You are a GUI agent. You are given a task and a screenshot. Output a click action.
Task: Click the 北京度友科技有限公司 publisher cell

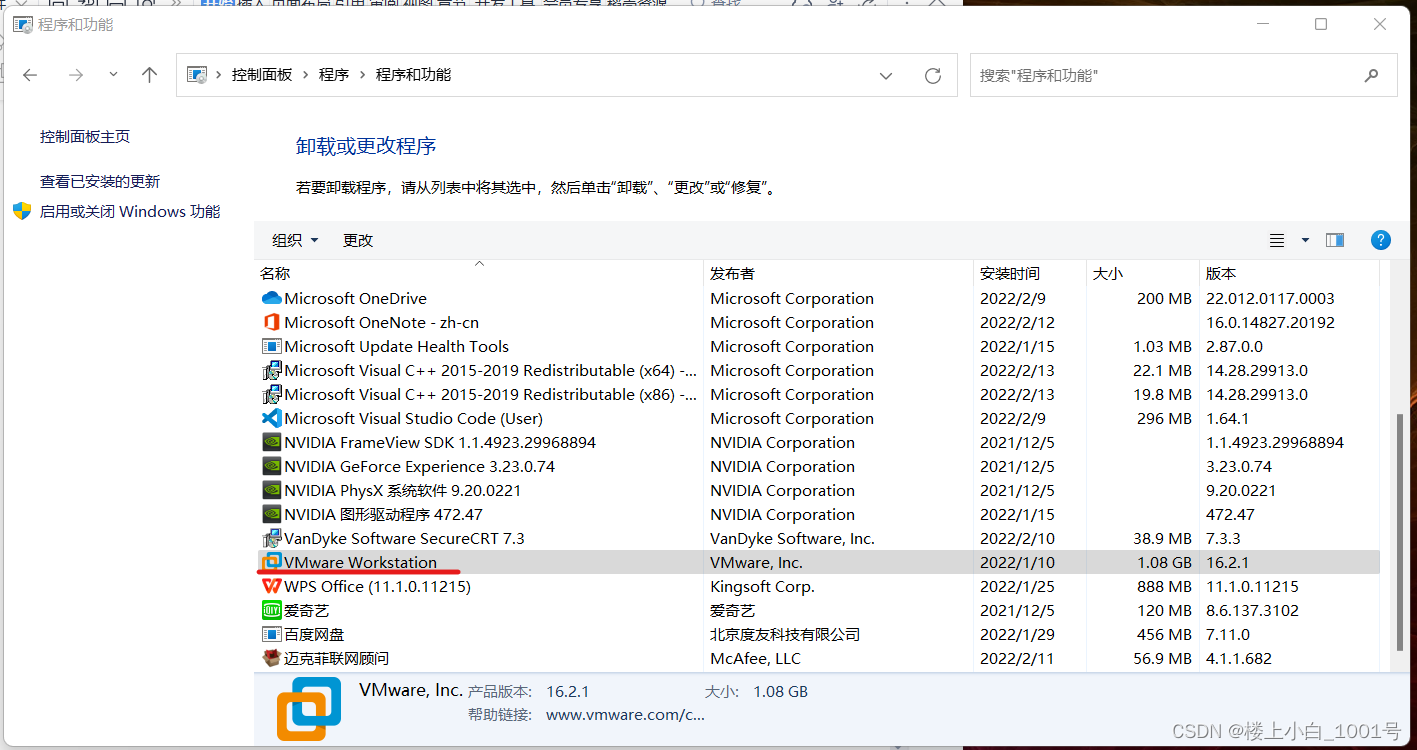click(x=785, y=634)
